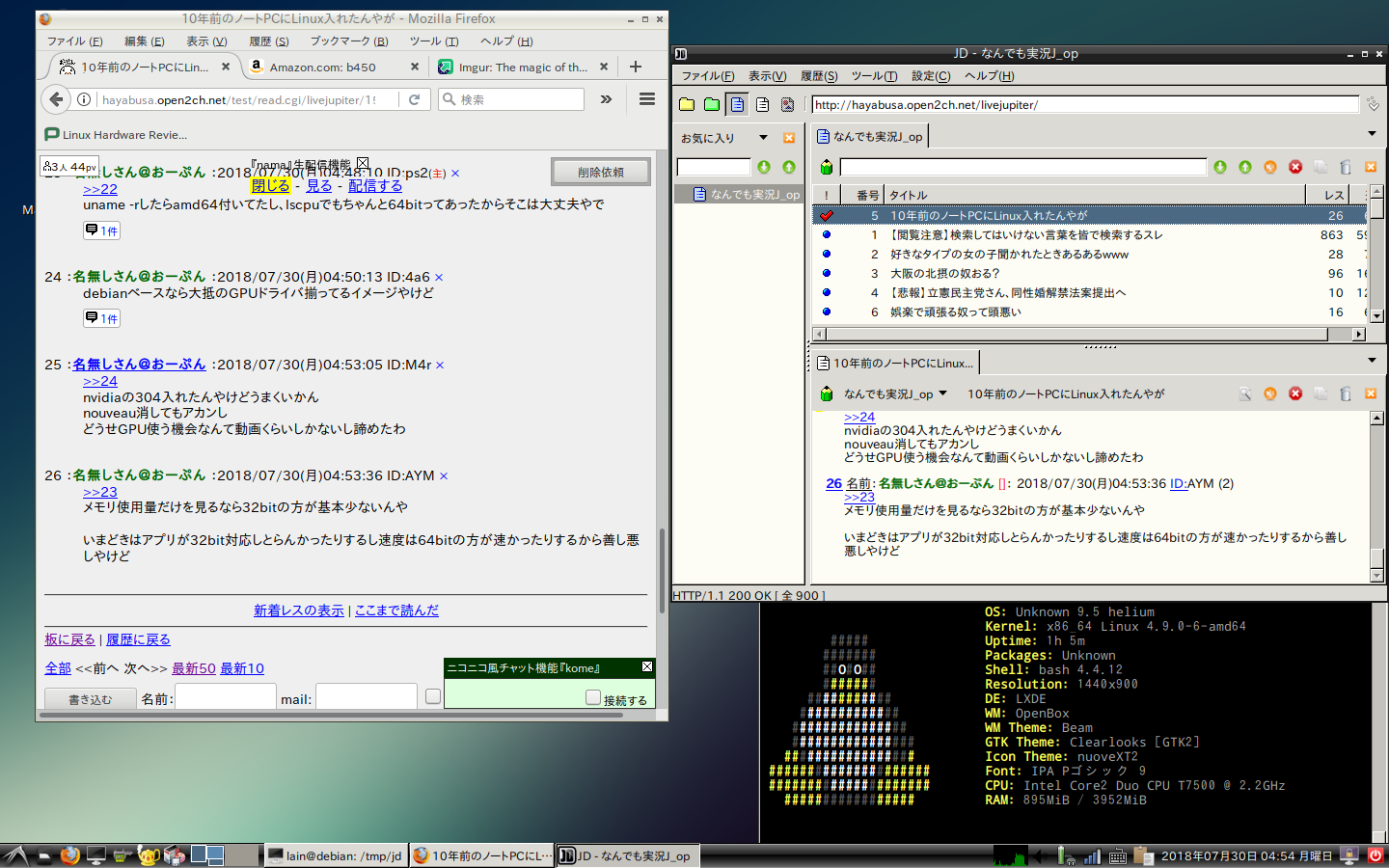
Task: Click the trash icon in thread toolbar
Action: (x=1346, y=393)
